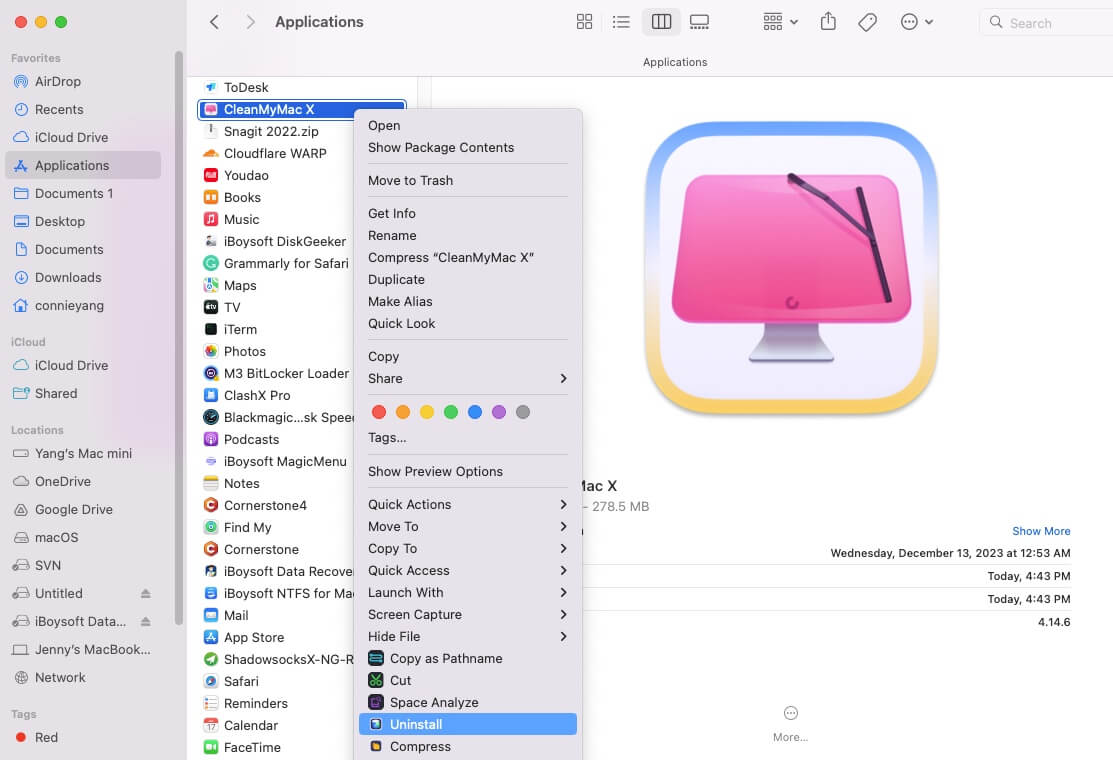Switch Finder to icon view
This screenshot has height=760, width=1113.
click(584, 22)
